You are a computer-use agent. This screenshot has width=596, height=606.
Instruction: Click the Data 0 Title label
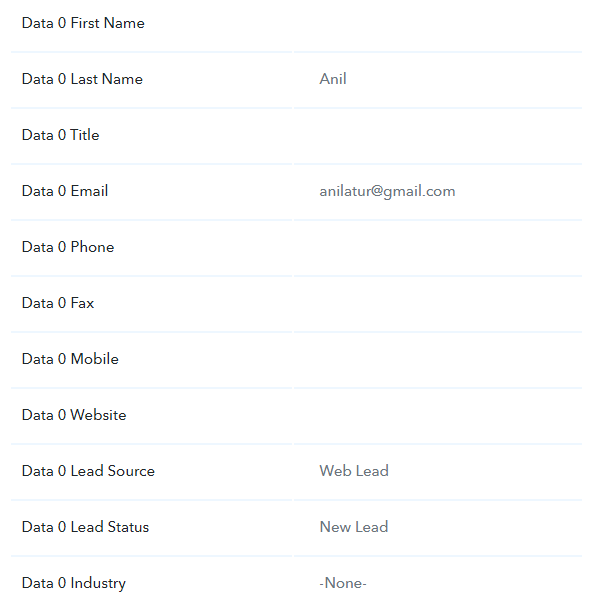[x=61, y=135]
